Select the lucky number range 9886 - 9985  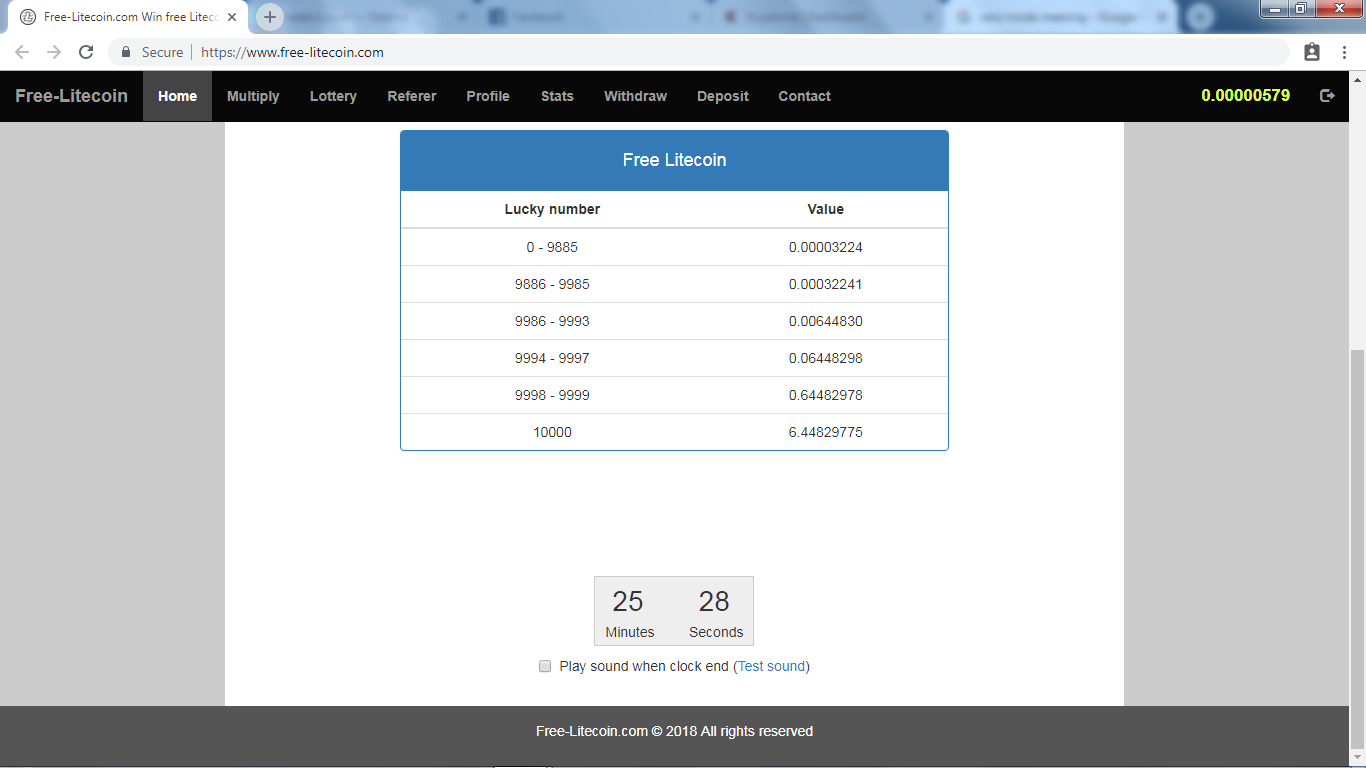(x=552, y=284)
